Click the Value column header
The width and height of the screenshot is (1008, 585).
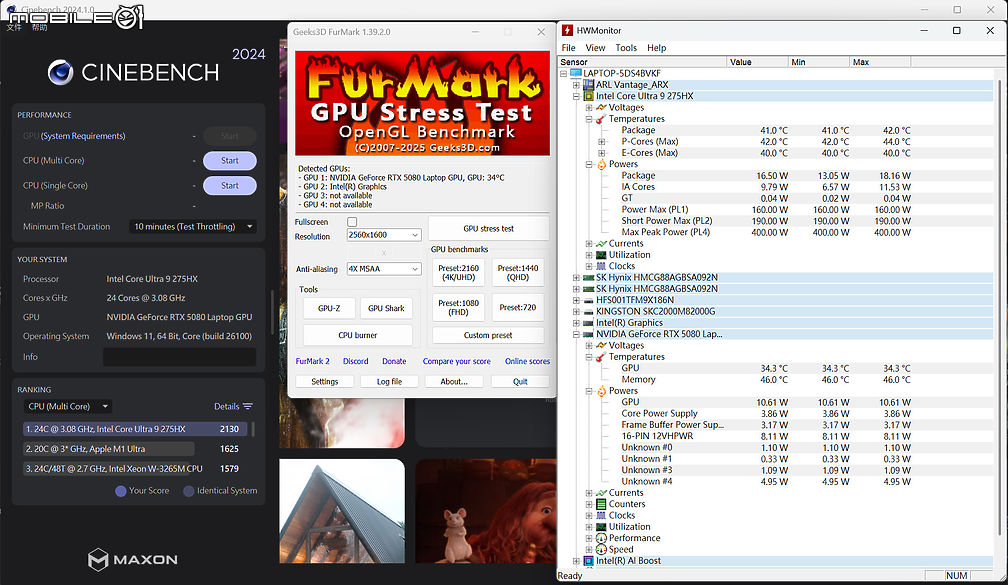point(758,62)
